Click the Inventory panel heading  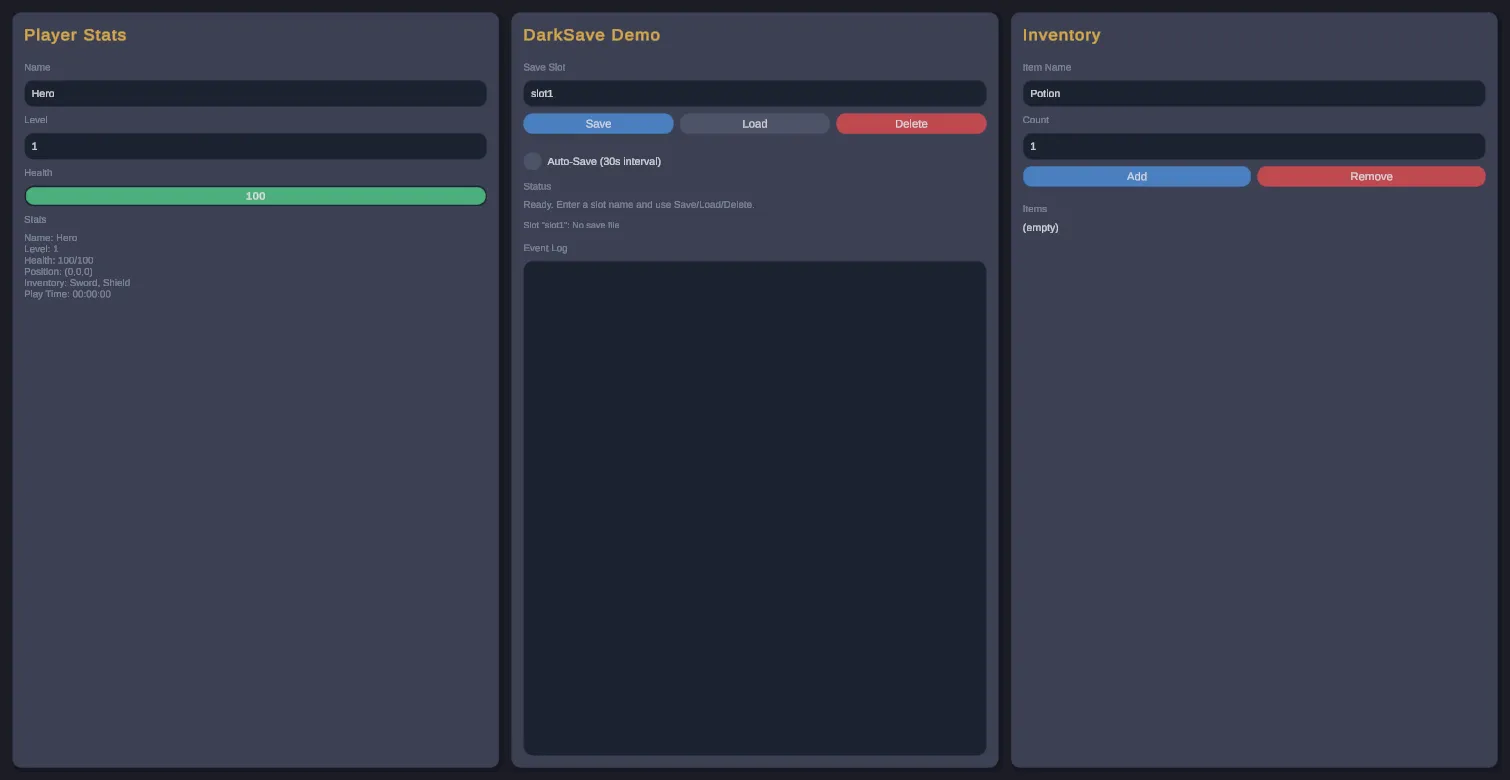(1061, 34)
